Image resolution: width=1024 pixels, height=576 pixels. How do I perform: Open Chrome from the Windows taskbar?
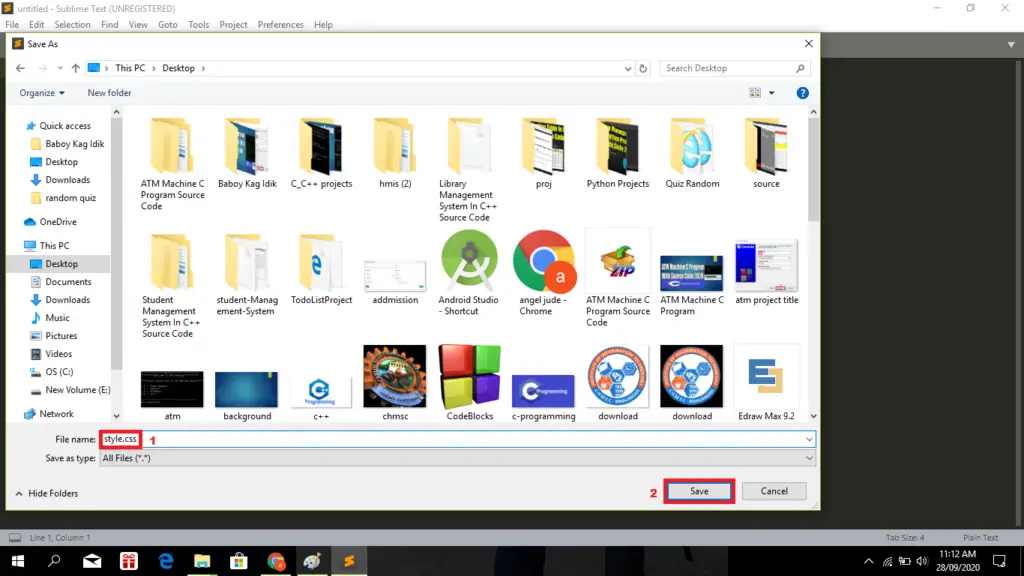[x=276, y=561]
